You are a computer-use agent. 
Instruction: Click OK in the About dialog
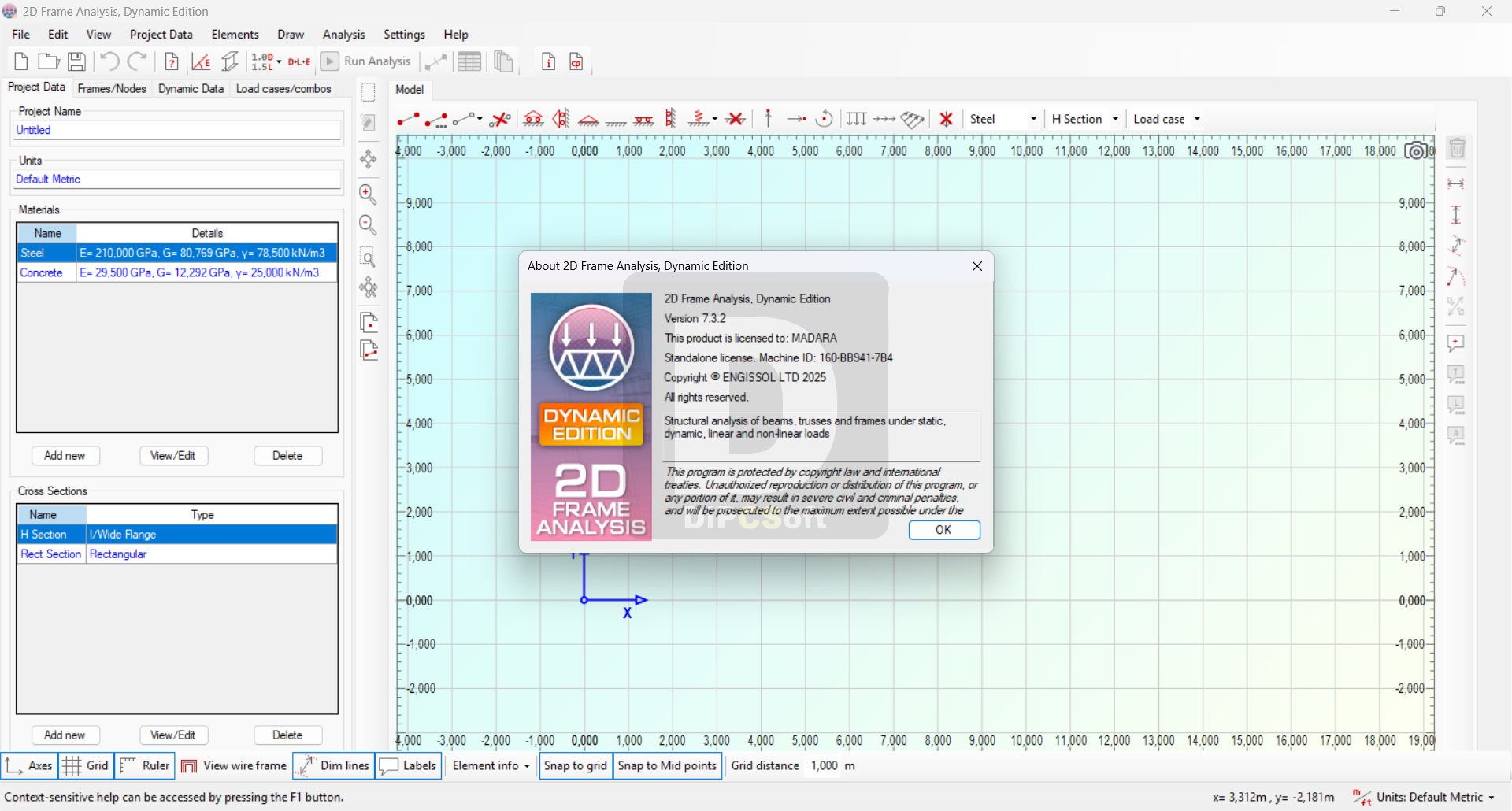[x=944, y=530]
